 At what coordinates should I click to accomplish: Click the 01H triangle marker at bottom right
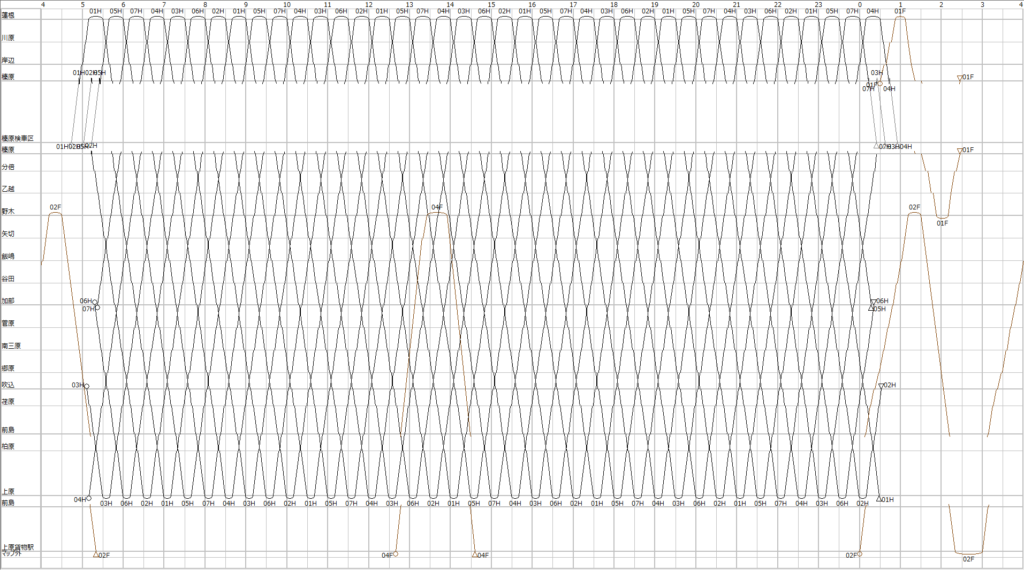(x=879, y=498)
